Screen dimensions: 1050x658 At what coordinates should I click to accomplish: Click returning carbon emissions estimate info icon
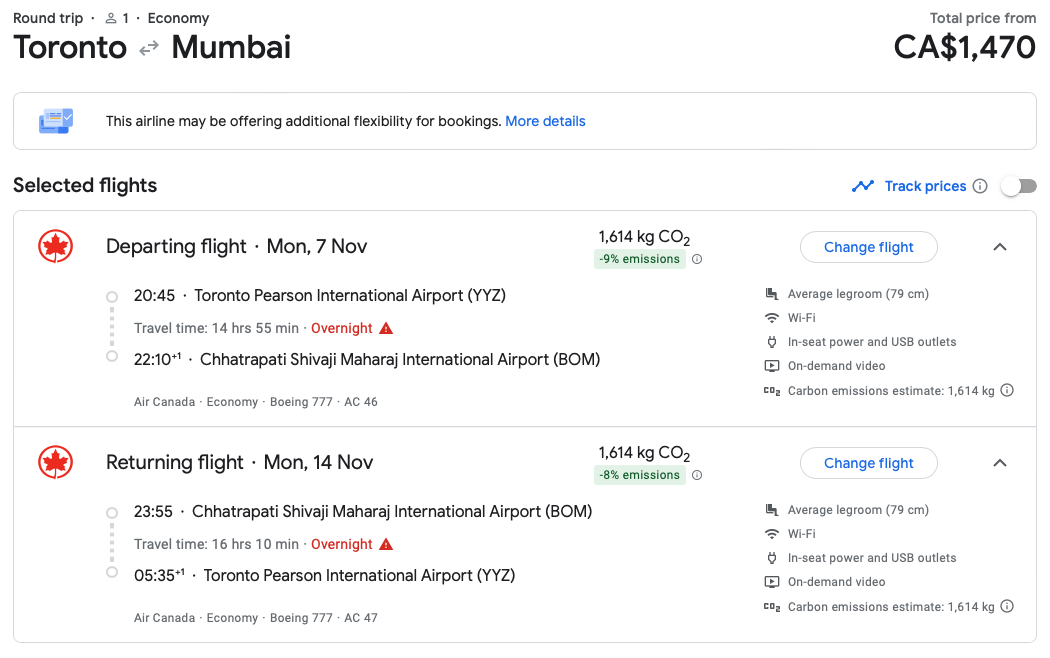(x=1007, y=606)
